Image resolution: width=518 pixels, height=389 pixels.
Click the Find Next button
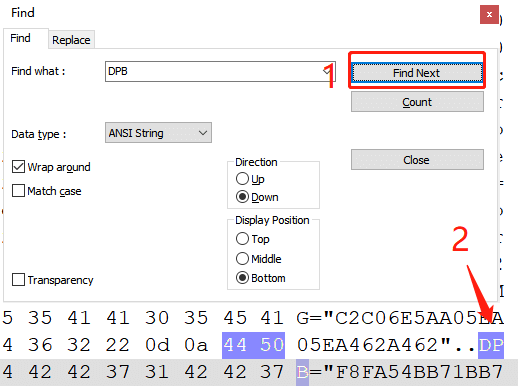pos(417,72)
